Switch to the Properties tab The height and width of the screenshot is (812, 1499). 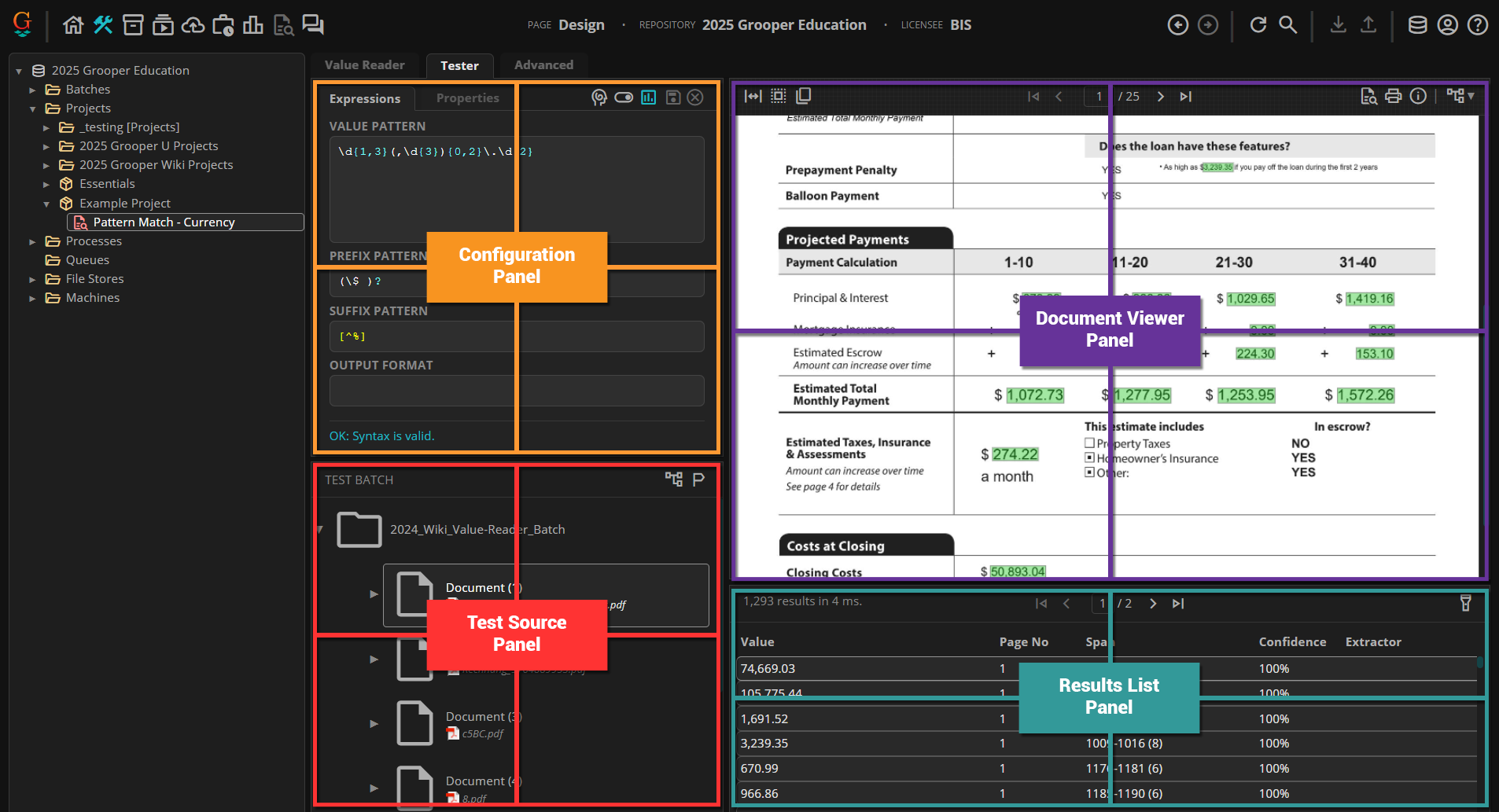[468, 98]
